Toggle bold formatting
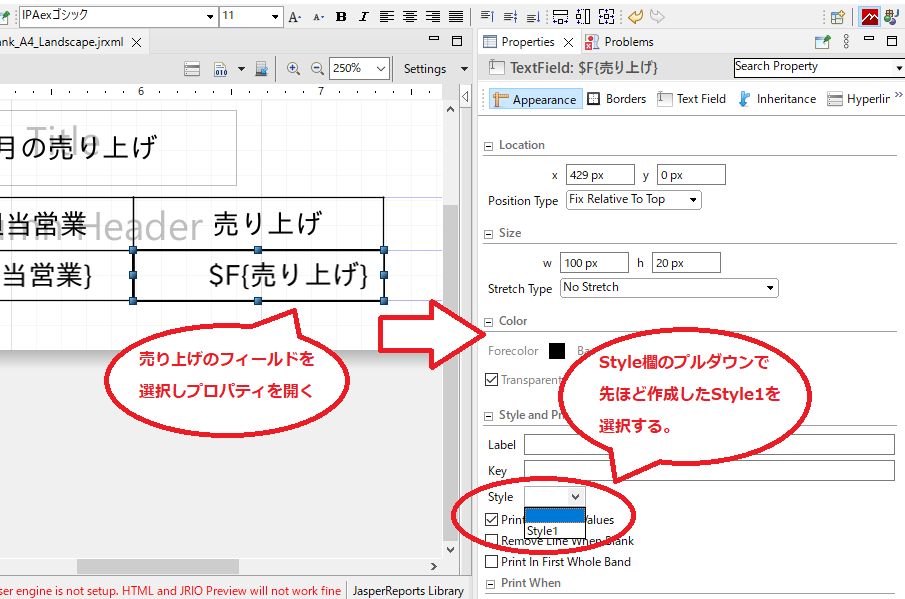The width and height of the screenshot is (905, 599). [x=341, y=17]
